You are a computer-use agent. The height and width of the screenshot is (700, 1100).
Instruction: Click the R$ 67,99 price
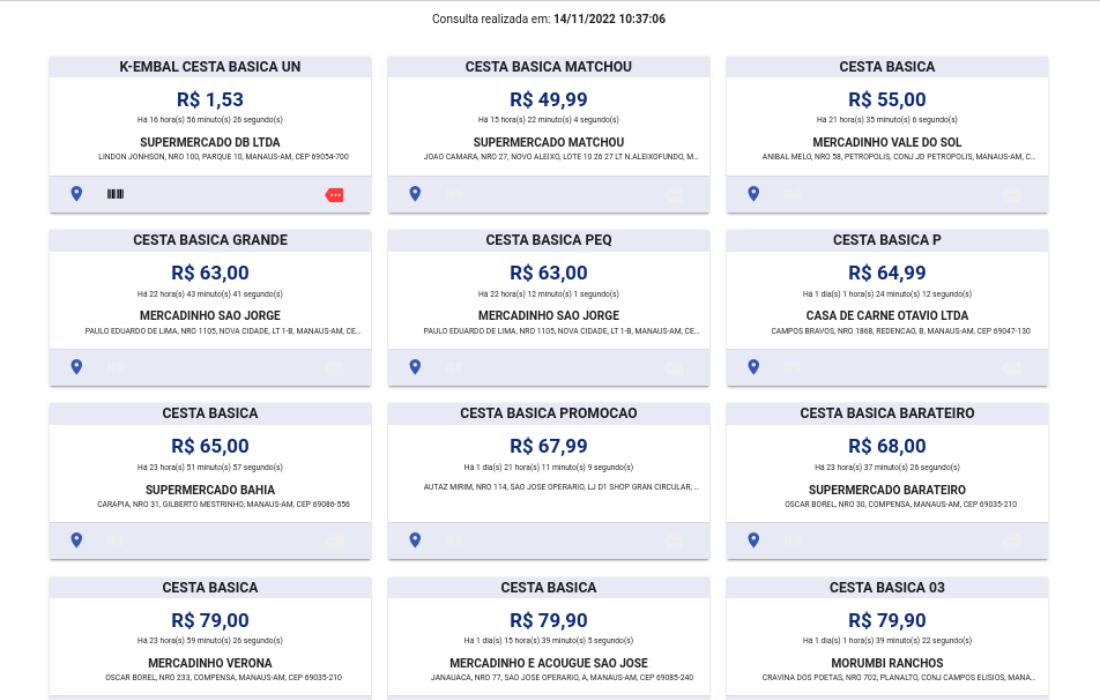click(x=549, y=445)
